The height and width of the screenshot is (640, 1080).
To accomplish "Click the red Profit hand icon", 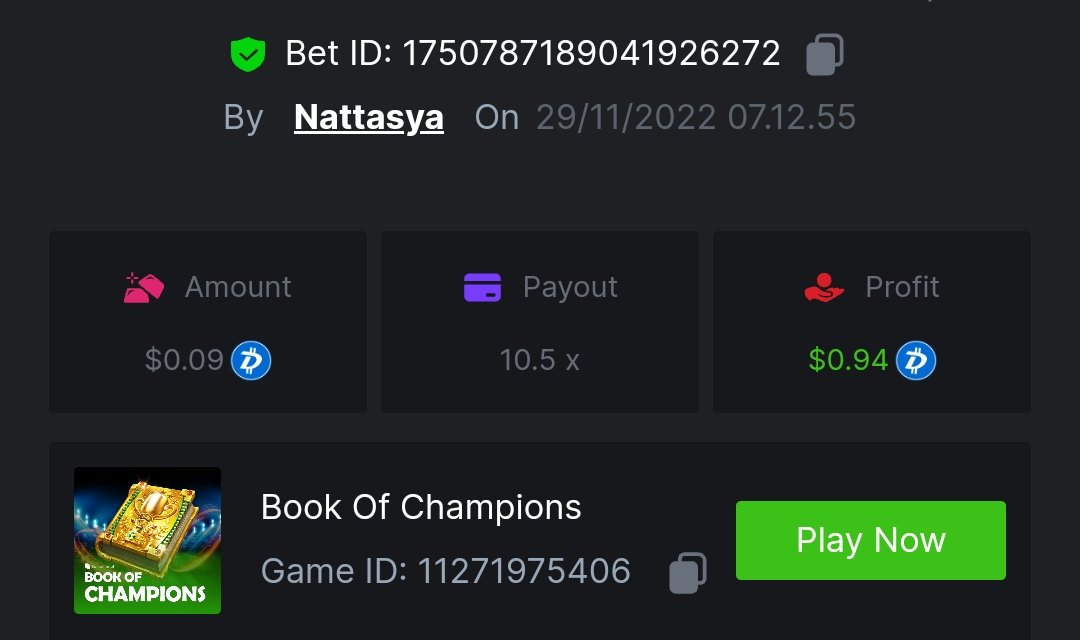I will [x=824, y=287].
